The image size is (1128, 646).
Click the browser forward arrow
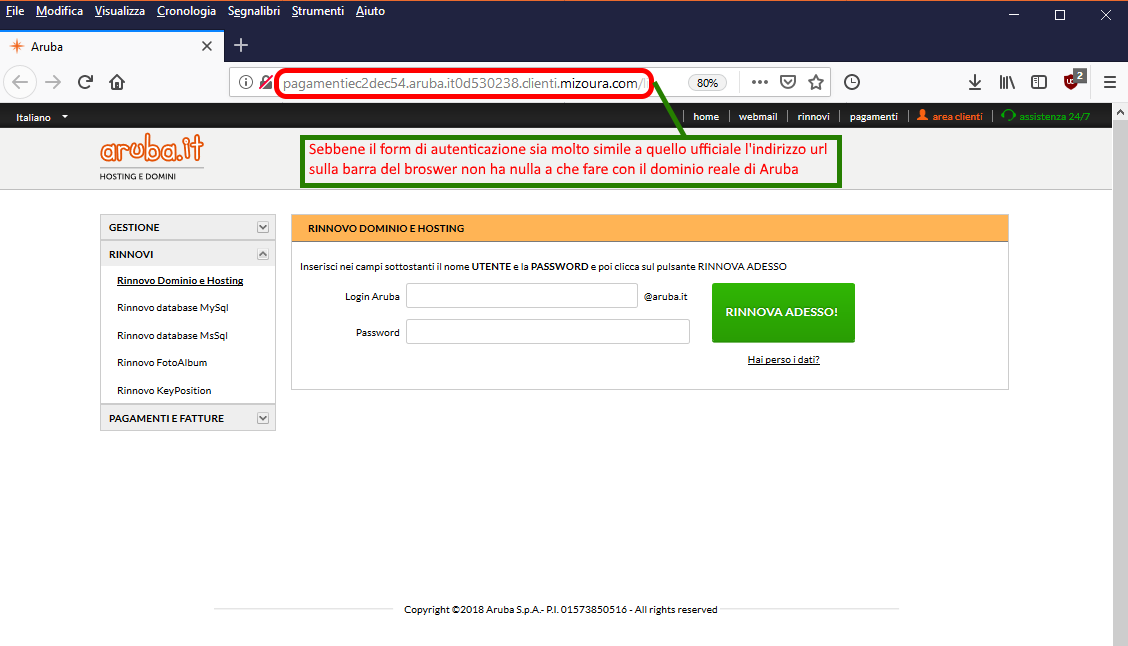pyautogui.click(x=53, y=82)
